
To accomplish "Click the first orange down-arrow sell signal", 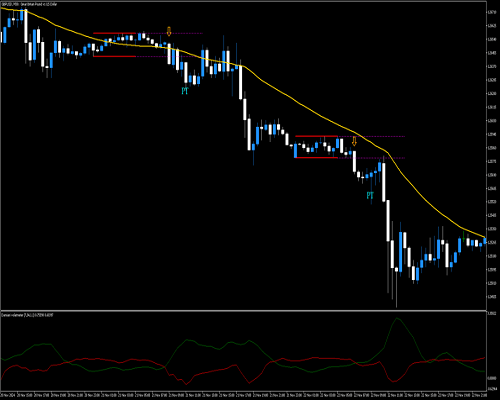I will pos(169,31).
